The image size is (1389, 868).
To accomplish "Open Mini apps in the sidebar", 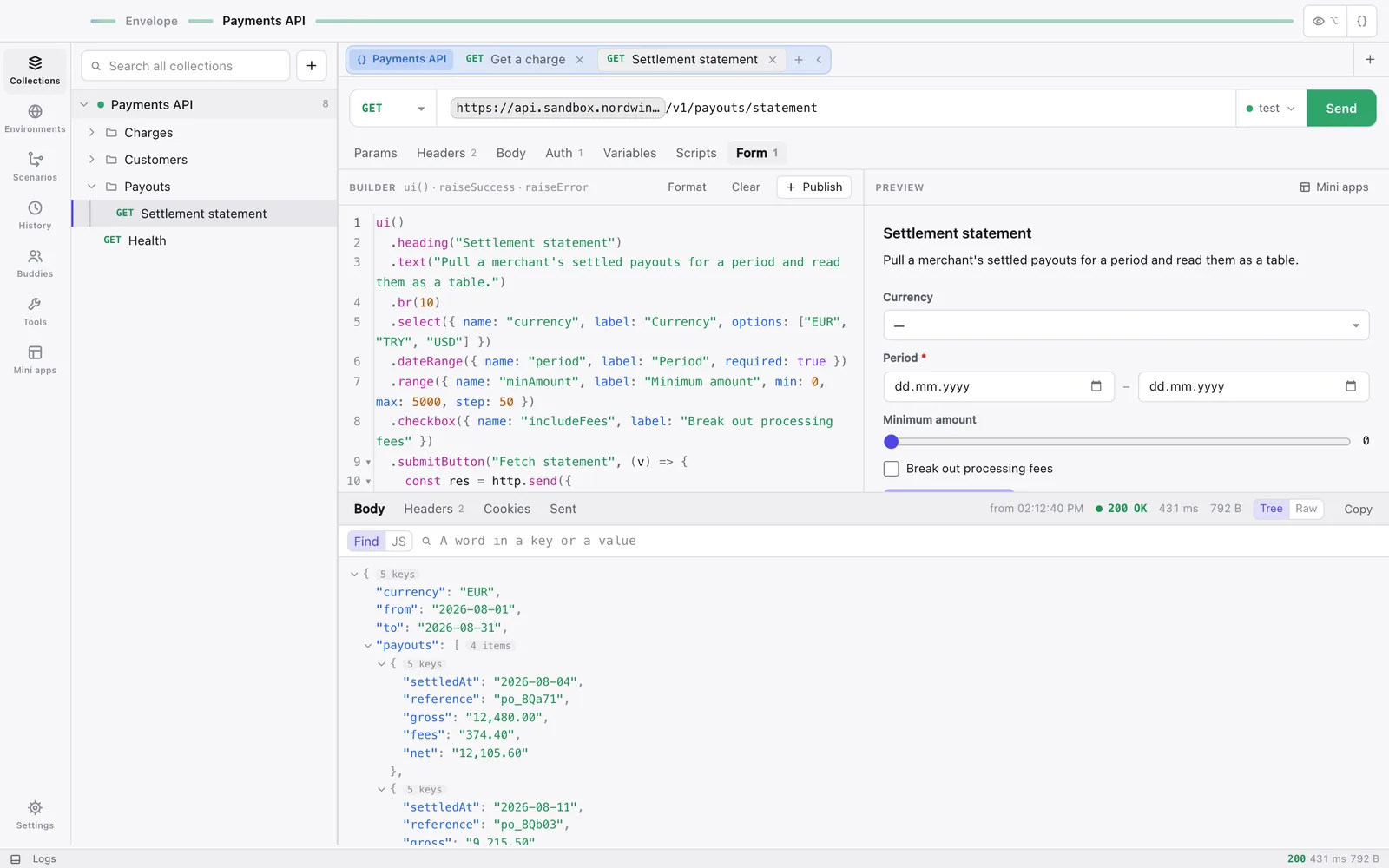I will 35,359.
